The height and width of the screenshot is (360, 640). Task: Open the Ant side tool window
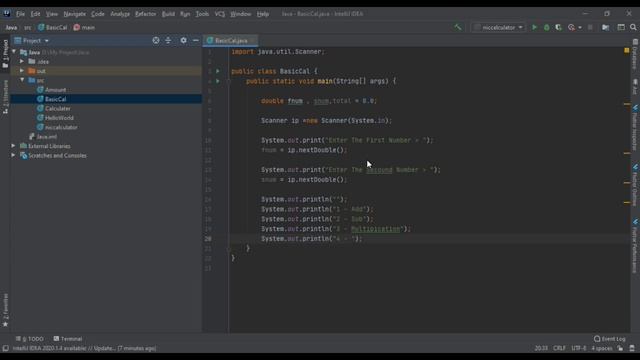(x=635, y=87)
